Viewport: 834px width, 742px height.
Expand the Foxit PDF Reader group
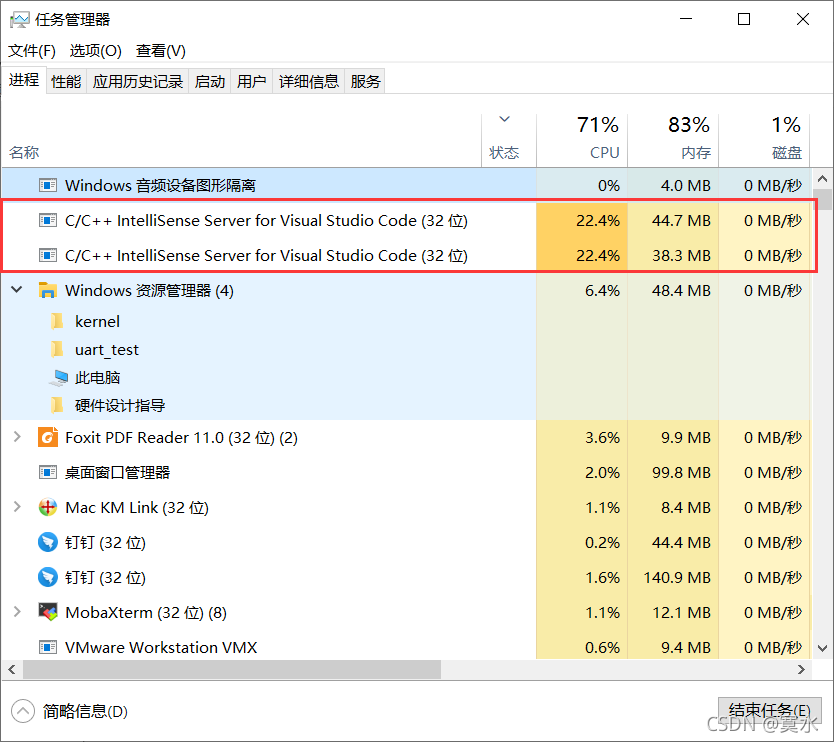click(17, 437)
